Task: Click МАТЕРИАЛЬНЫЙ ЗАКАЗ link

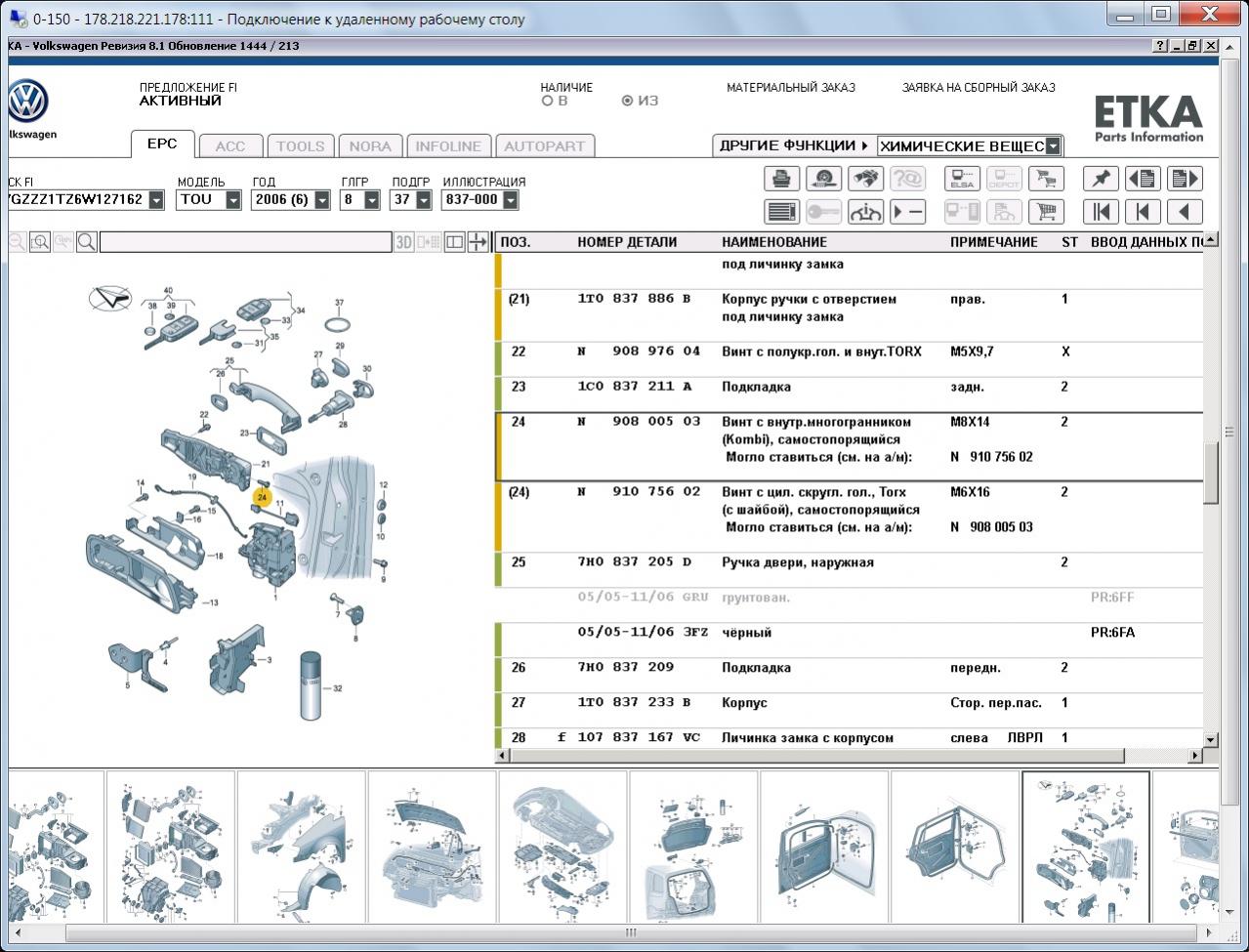Action: click(791, 88)
